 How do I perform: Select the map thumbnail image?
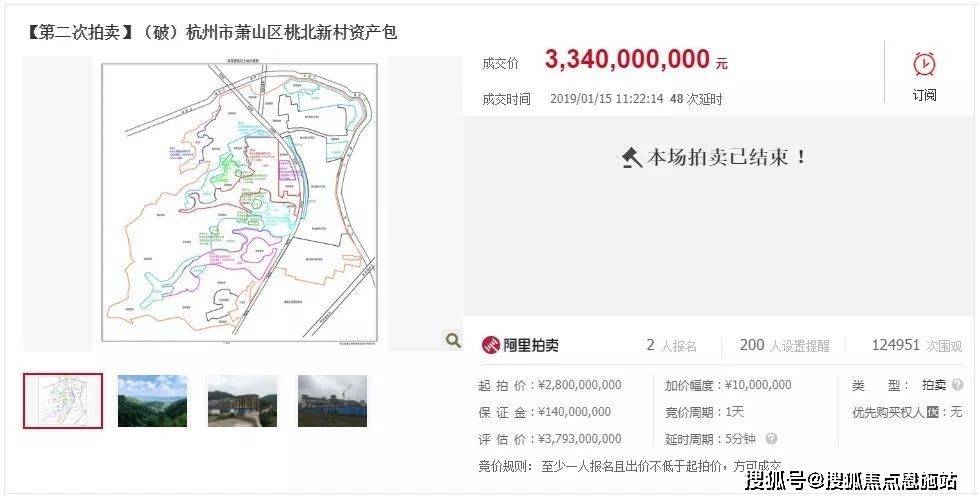tap(63, 401)
